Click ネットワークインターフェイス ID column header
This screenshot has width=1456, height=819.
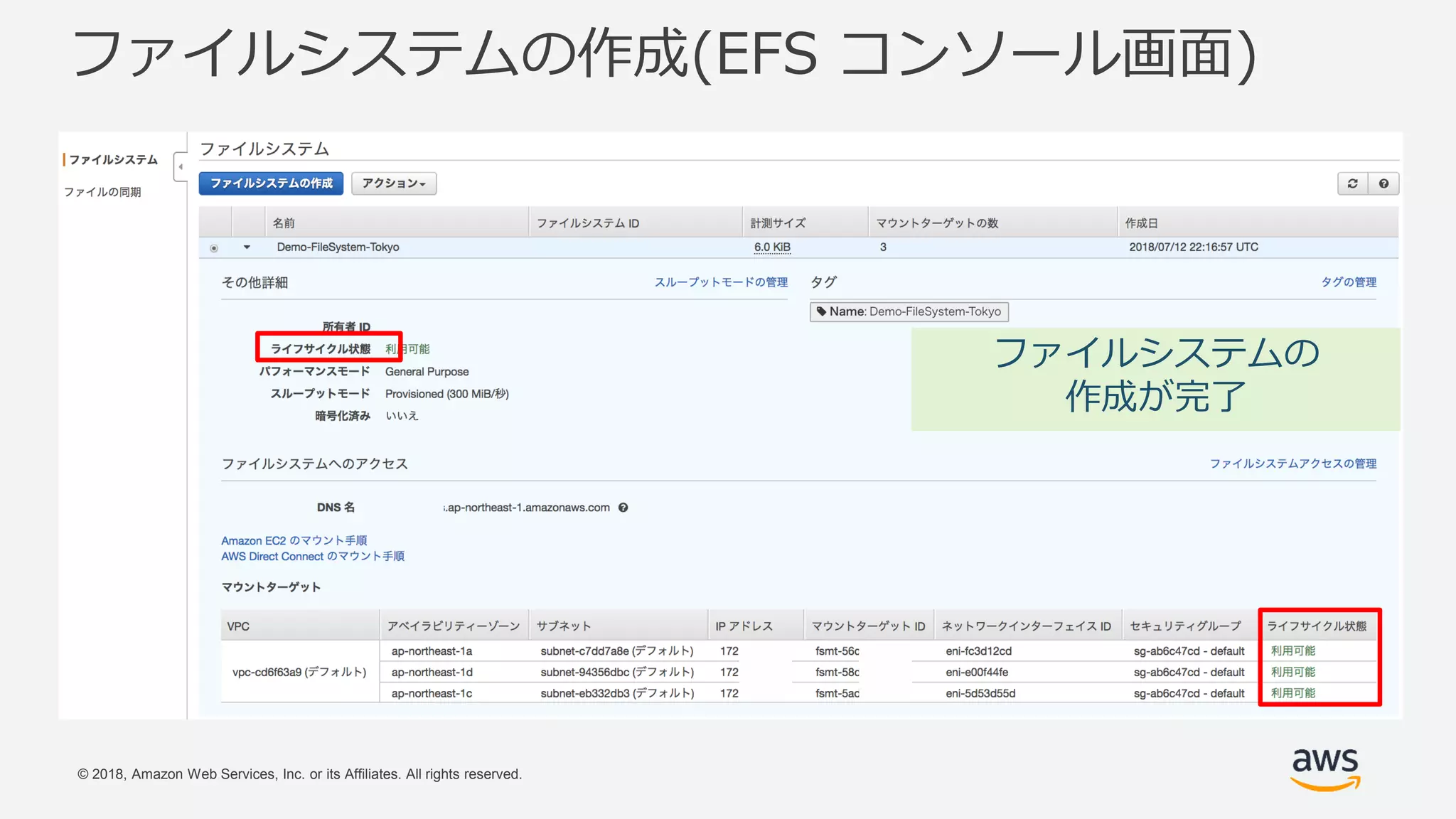pos(1027,626)
